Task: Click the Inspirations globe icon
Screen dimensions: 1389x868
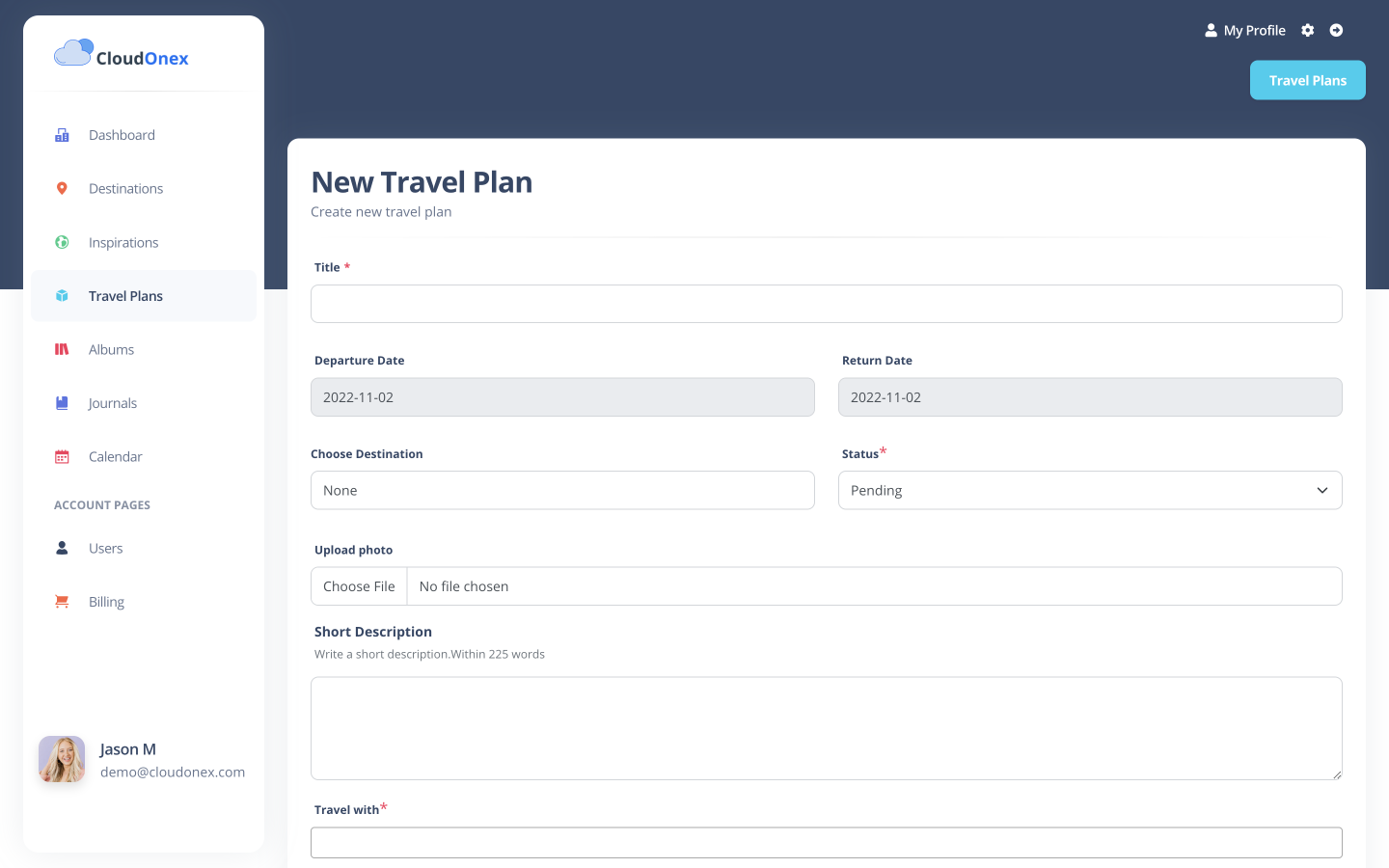Action: [x=61, y=242]
